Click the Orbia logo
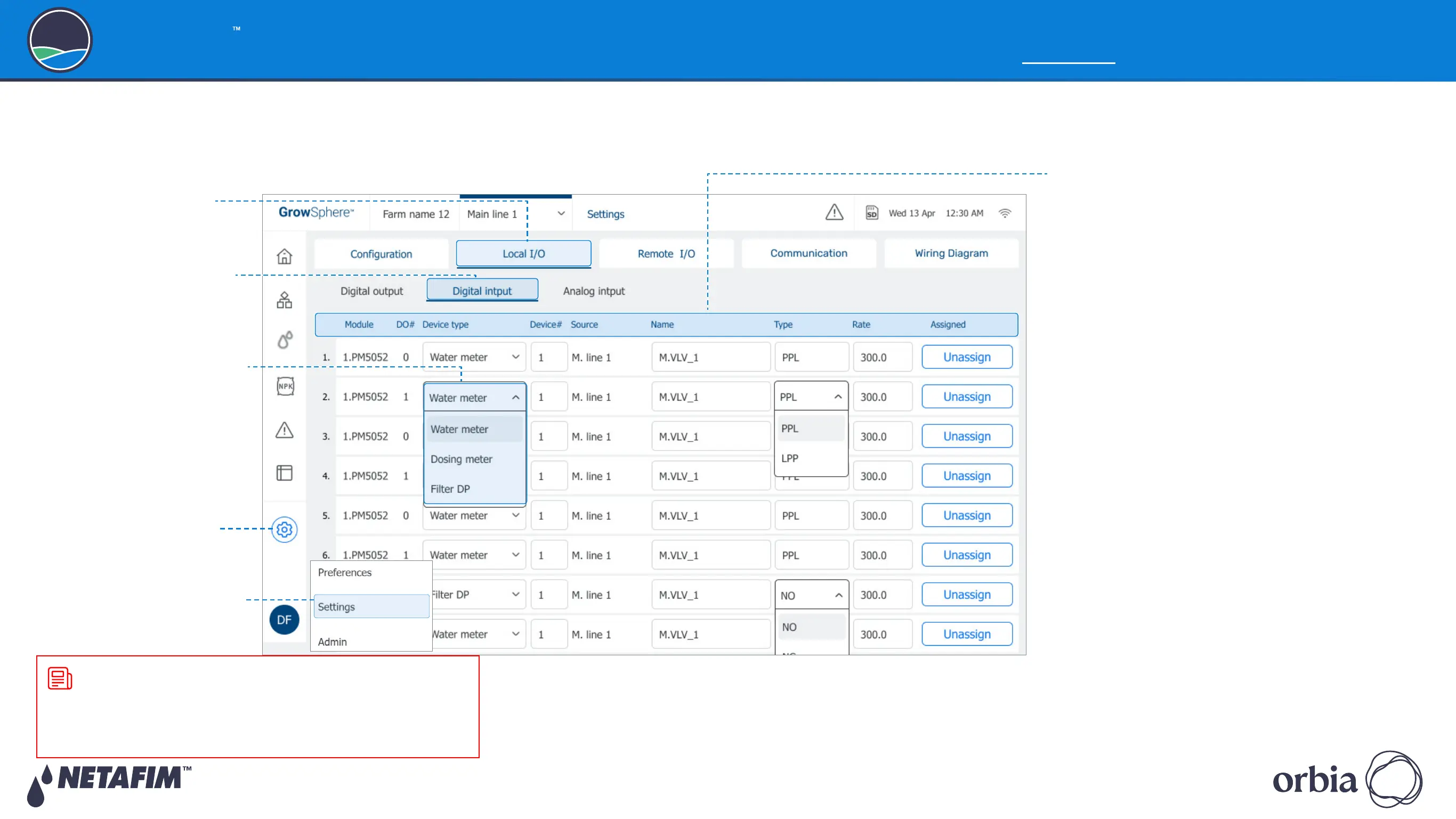The height and width of the screenshot is (819, 1456). [x=1347, y=779]
